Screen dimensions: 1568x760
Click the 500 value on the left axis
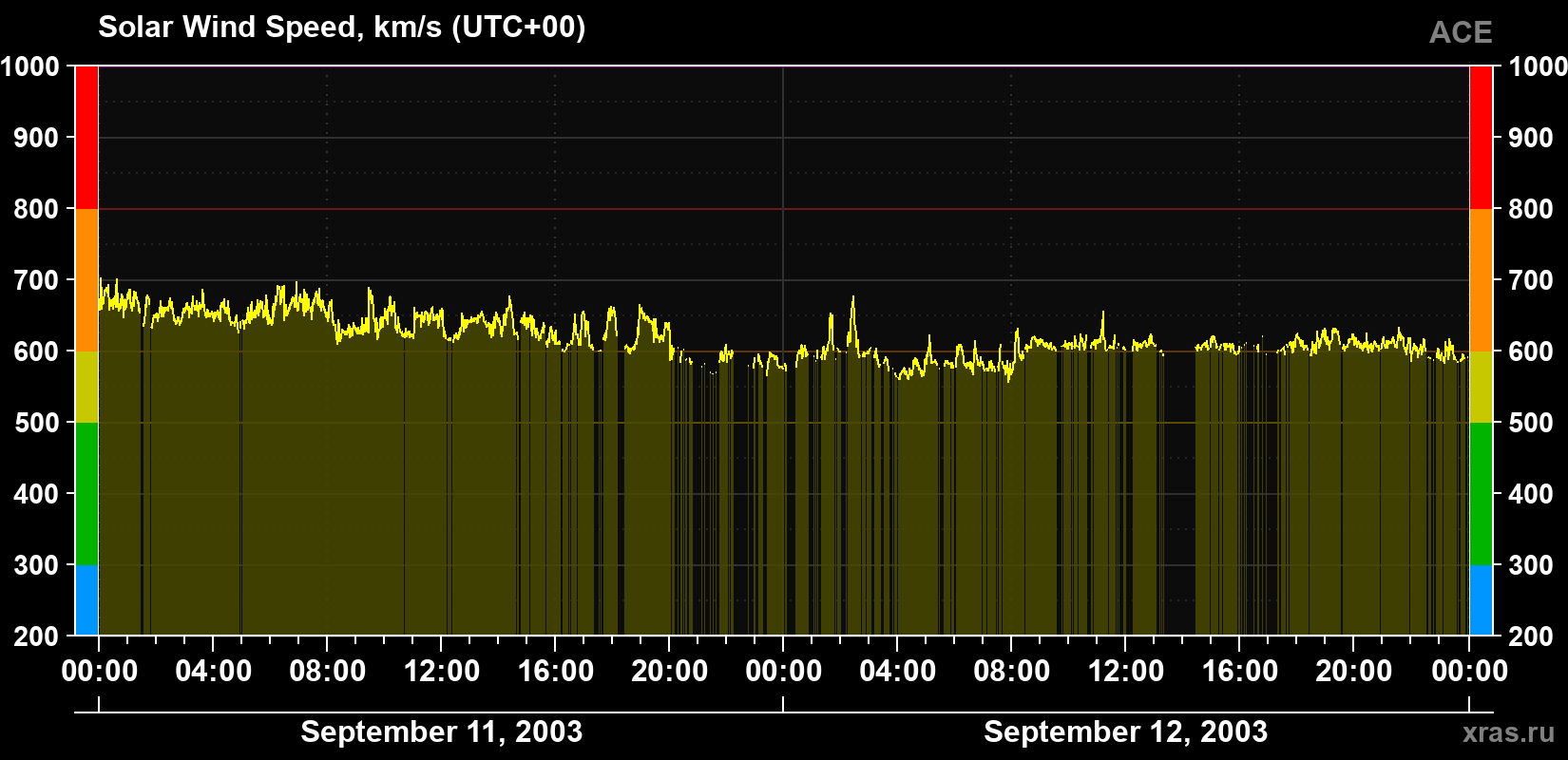click(x=37, y=423)
